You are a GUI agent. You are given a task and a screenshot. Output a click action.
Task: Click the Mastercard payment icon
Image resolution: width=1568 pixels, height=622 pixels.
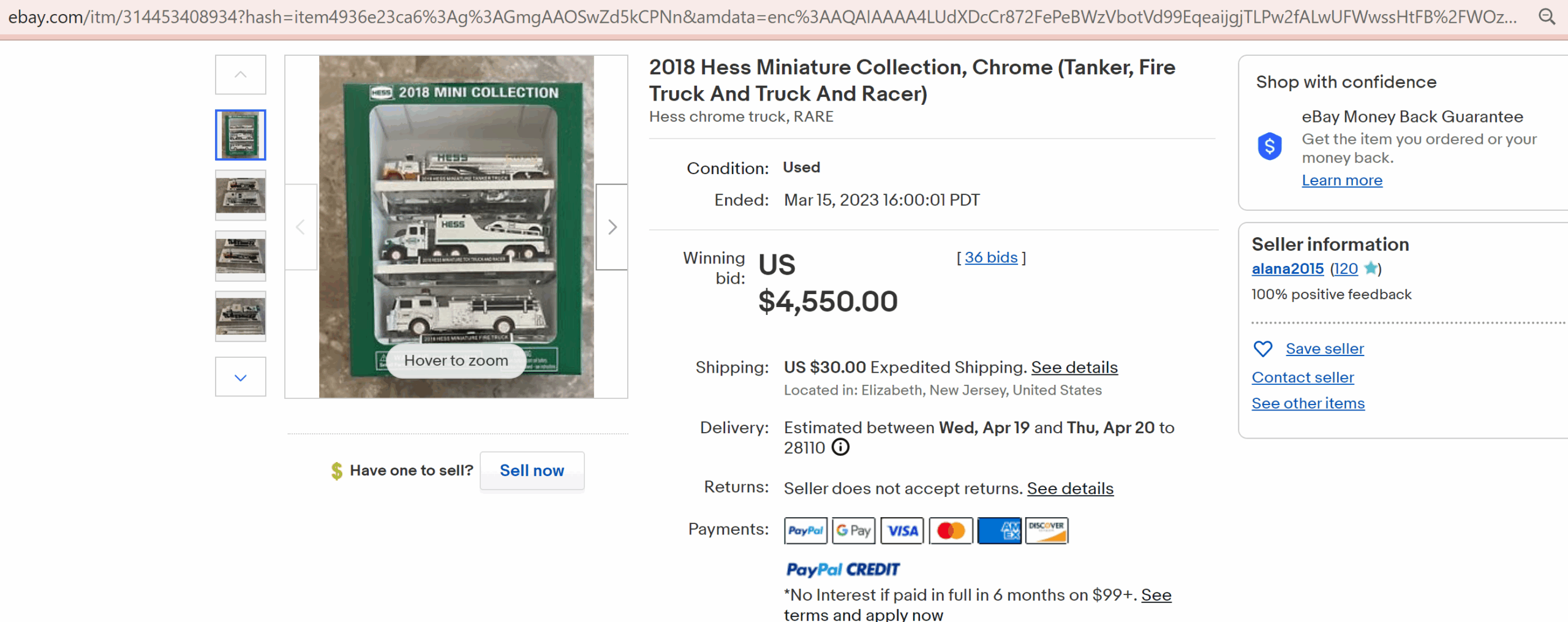point(951,531)
